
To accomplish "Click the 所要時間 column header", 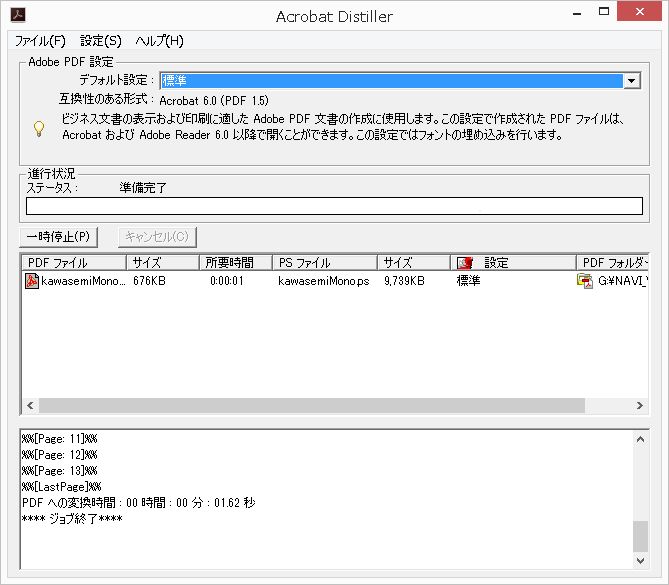I will (236, 263).
